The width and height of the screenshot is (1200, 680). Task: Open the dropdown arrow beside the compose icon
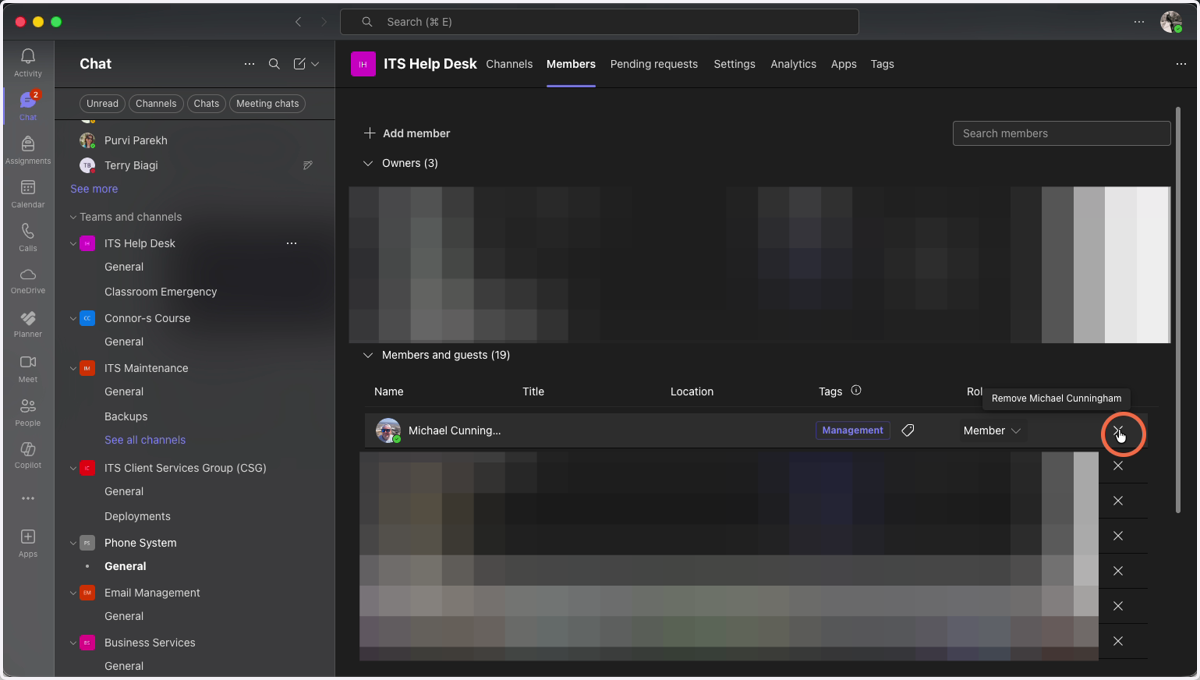click(x=315, y=64)
